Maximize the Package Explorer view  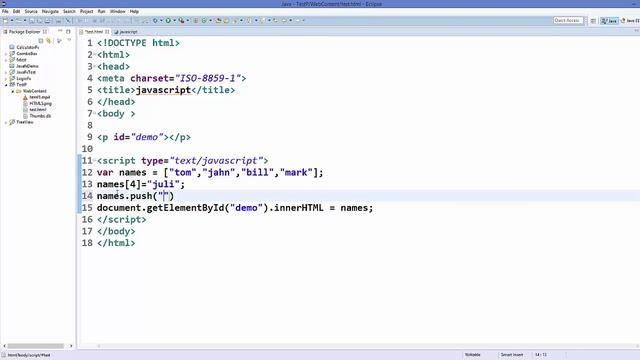(68, 31)
